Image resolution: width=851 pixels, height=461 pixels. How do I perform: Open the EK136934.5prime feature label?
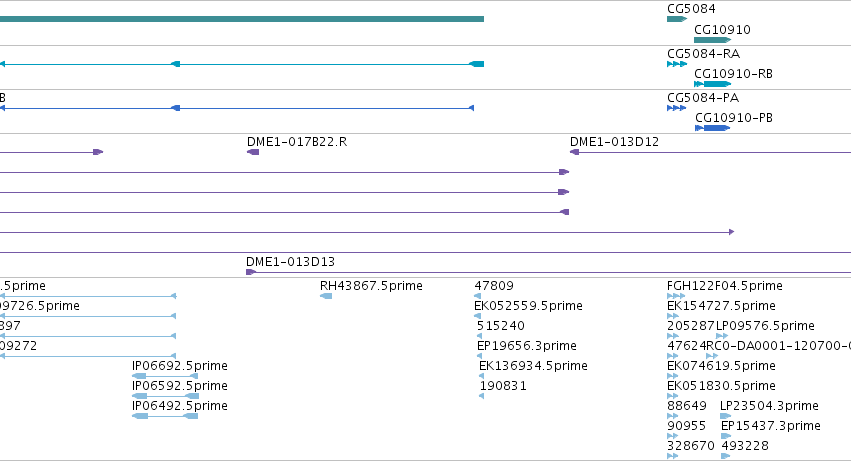pyautogui.click(x=533, y=366)
